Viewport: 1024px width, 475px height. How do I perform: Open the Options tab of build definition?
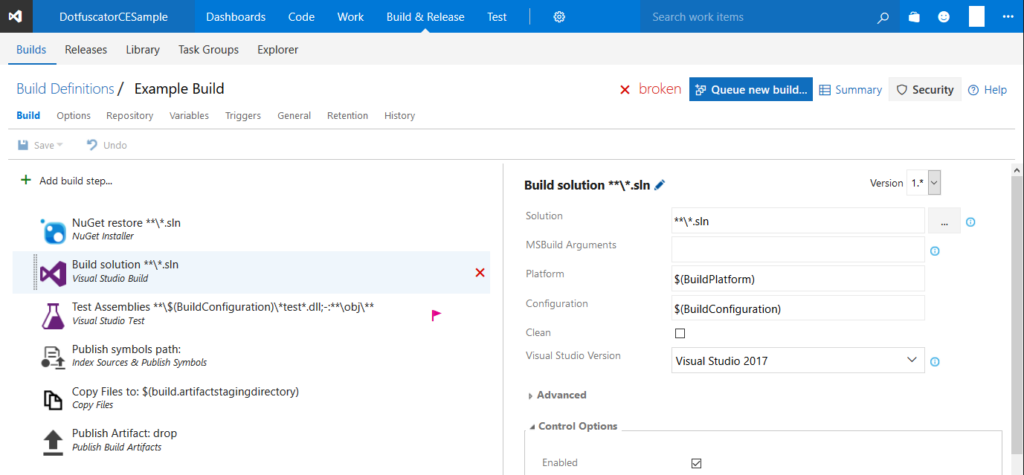point(73,116)
